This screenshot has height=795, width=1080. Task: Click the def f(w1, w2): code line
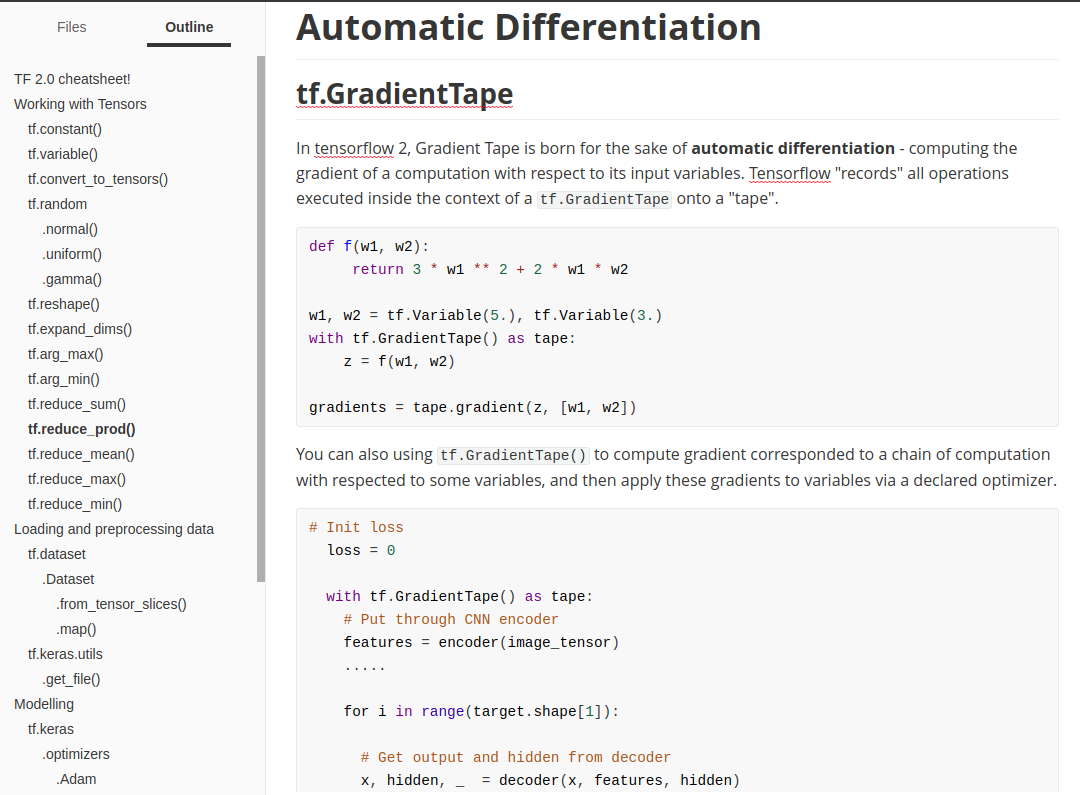pos(368,247)
